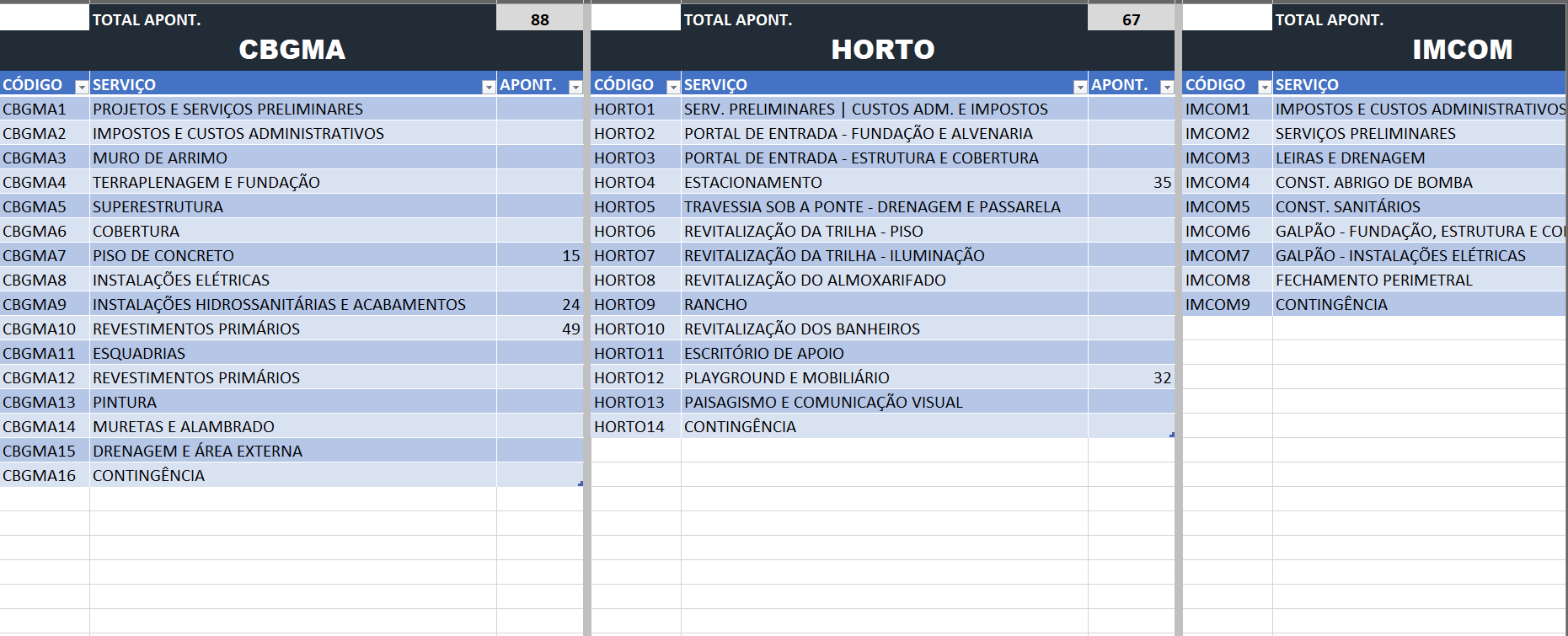1568x636 pixels.
Task: Select cell DRENAGEM E ÁREA EXTERNA
Action: (x=293, y=451)
